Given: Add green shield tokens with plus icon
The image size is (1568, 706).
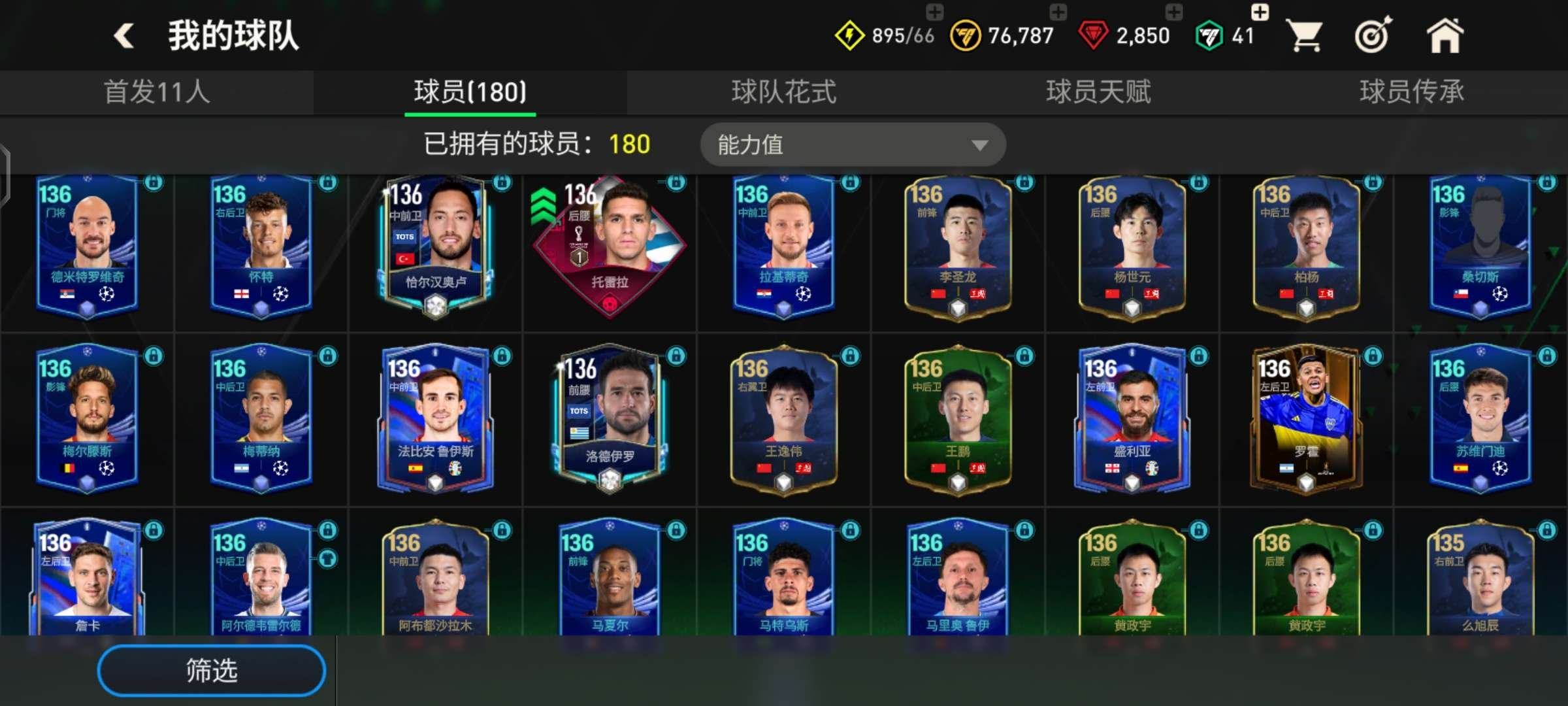Looking at the screenshot, I should 1260,12.
